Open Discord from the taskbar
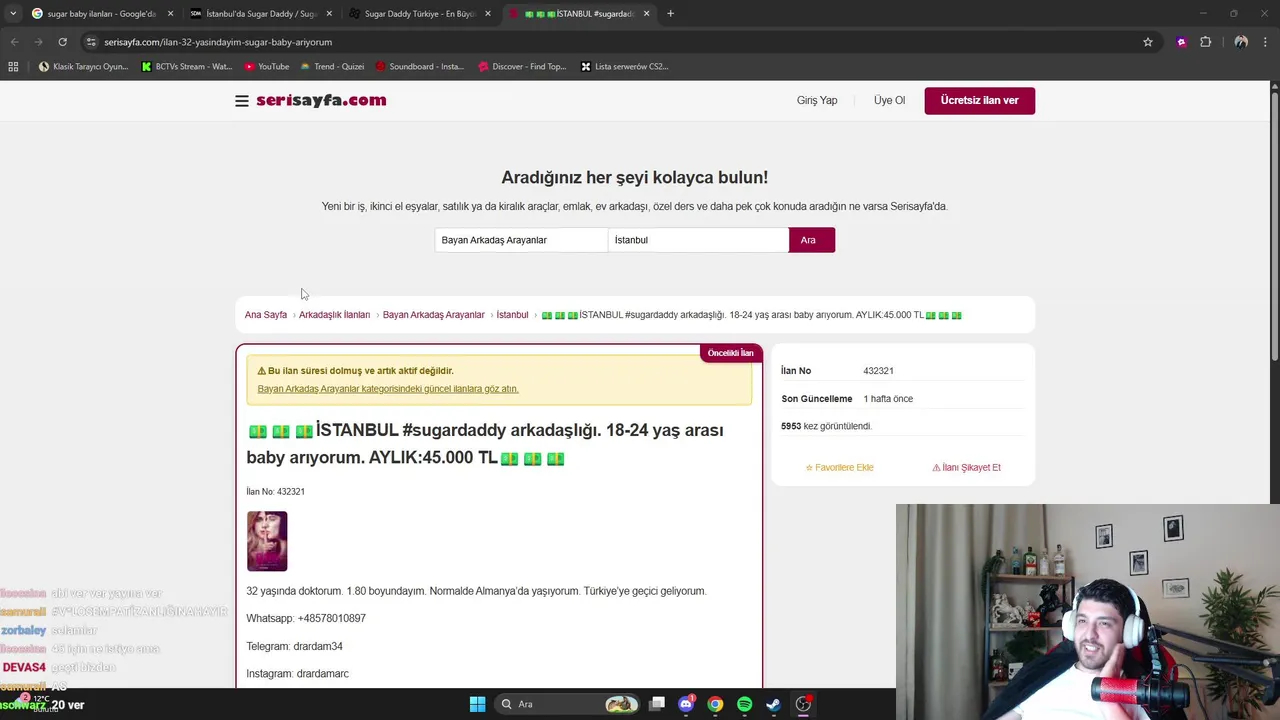 686,704
